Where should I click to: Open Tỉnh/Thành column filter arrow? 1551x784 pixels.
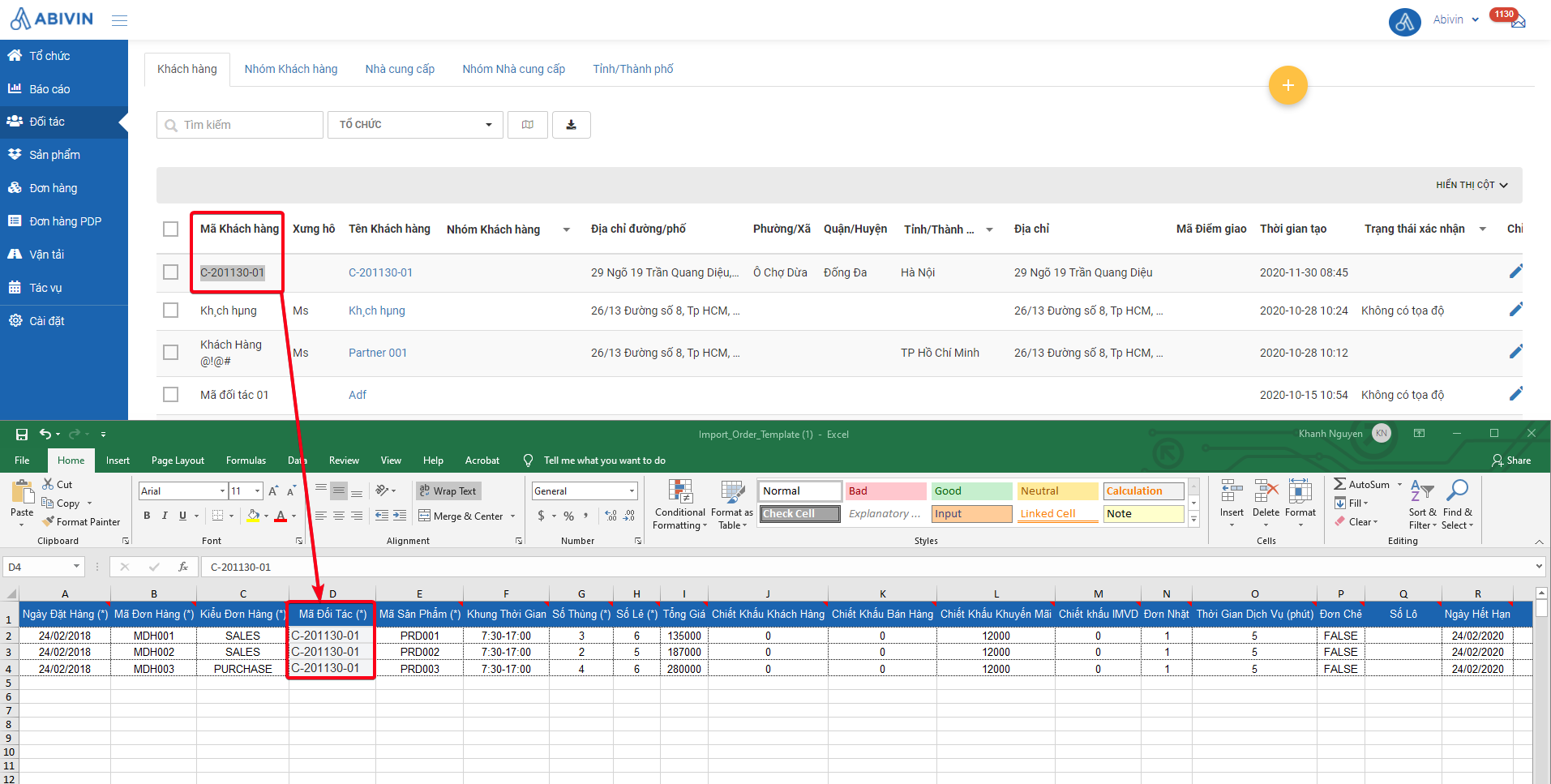[x=989, y=229]
